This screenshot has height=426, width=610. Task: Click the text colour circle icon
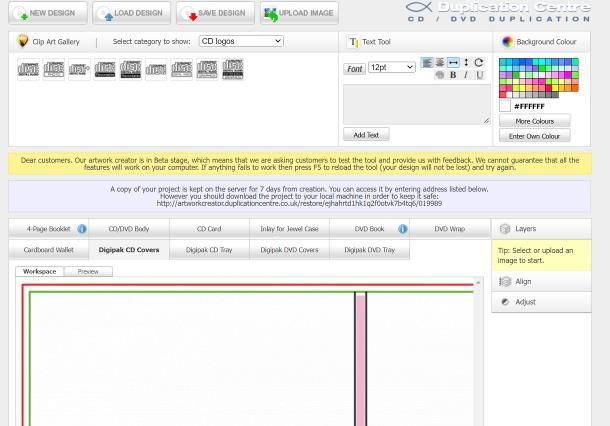click(440, 75)
